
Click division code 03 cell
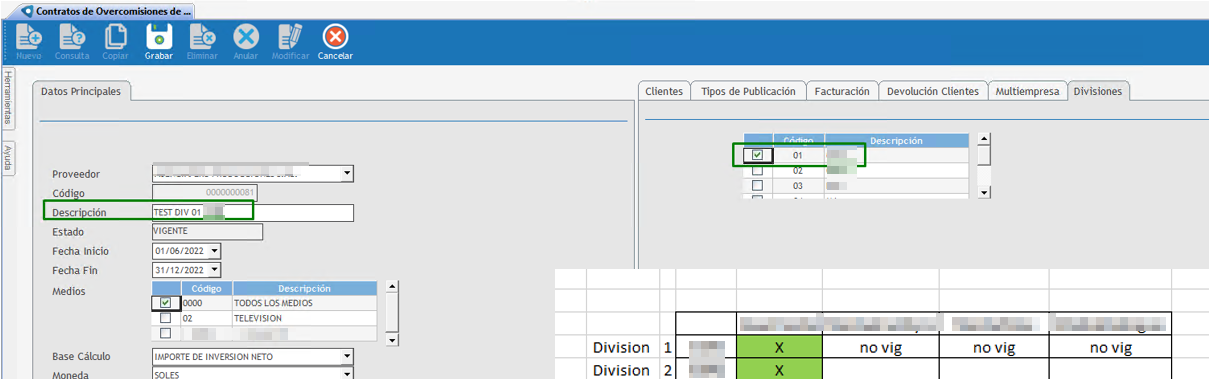(798, 185)
